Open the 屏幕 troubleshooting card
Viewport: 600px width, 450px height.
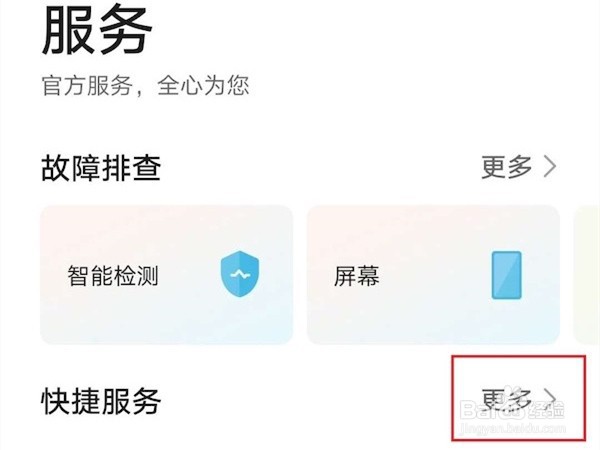pyautogui.click(x=434, y=275)
